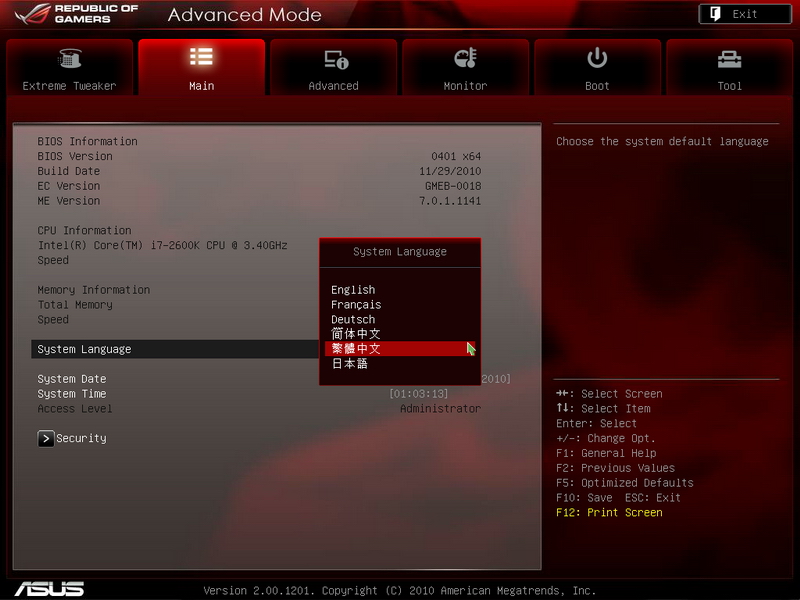800x600 pixels.
Task: Go to the Monitor tab
Action: 465,67
